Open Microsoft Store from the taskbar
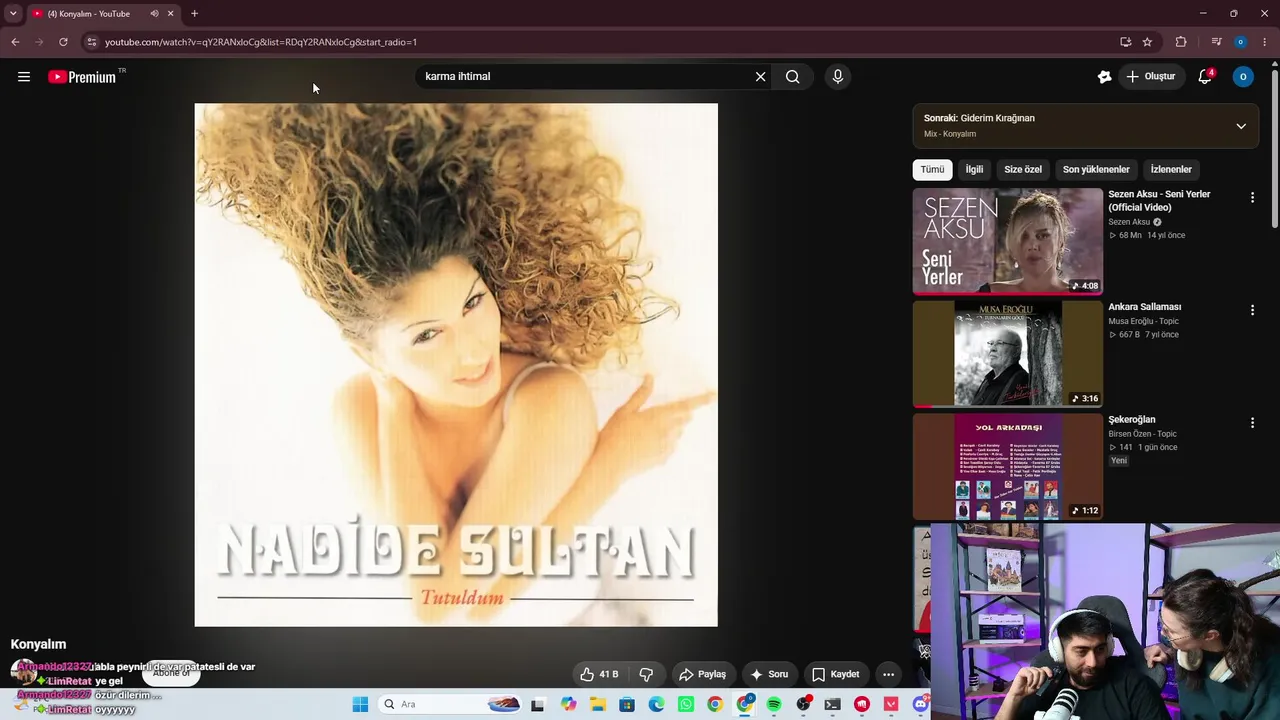The width and height of the screenshot is (1280, 720). (627, 704)
